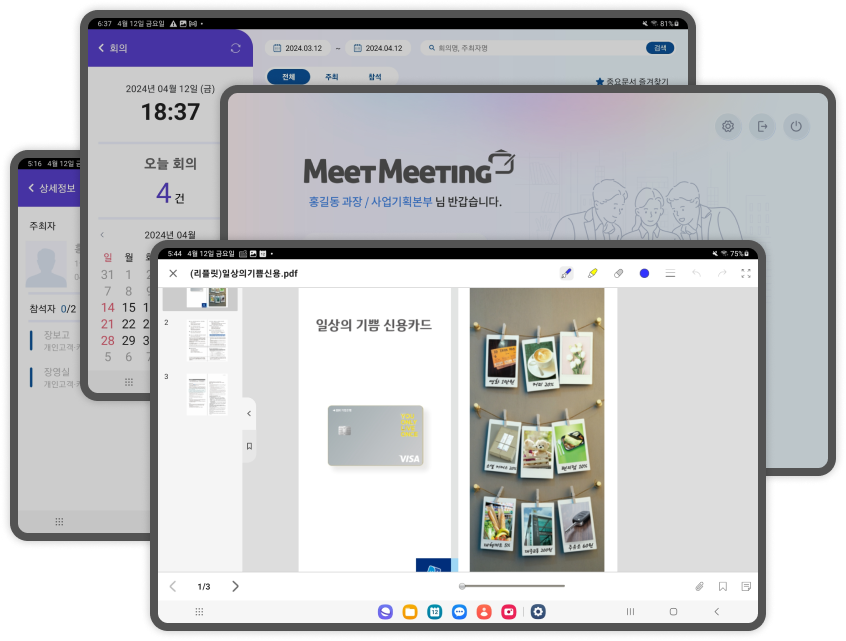846x641 pixels.
Task: Tap the back navigation button
Action: pyautogui.click(x=717, y=612)
